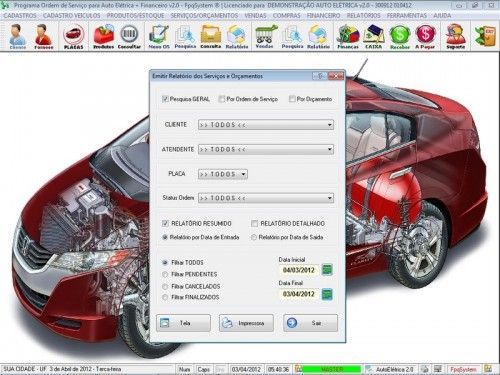Open the COMPRAS menu
This screenshot has height=375, width=500.
[286, 16]
